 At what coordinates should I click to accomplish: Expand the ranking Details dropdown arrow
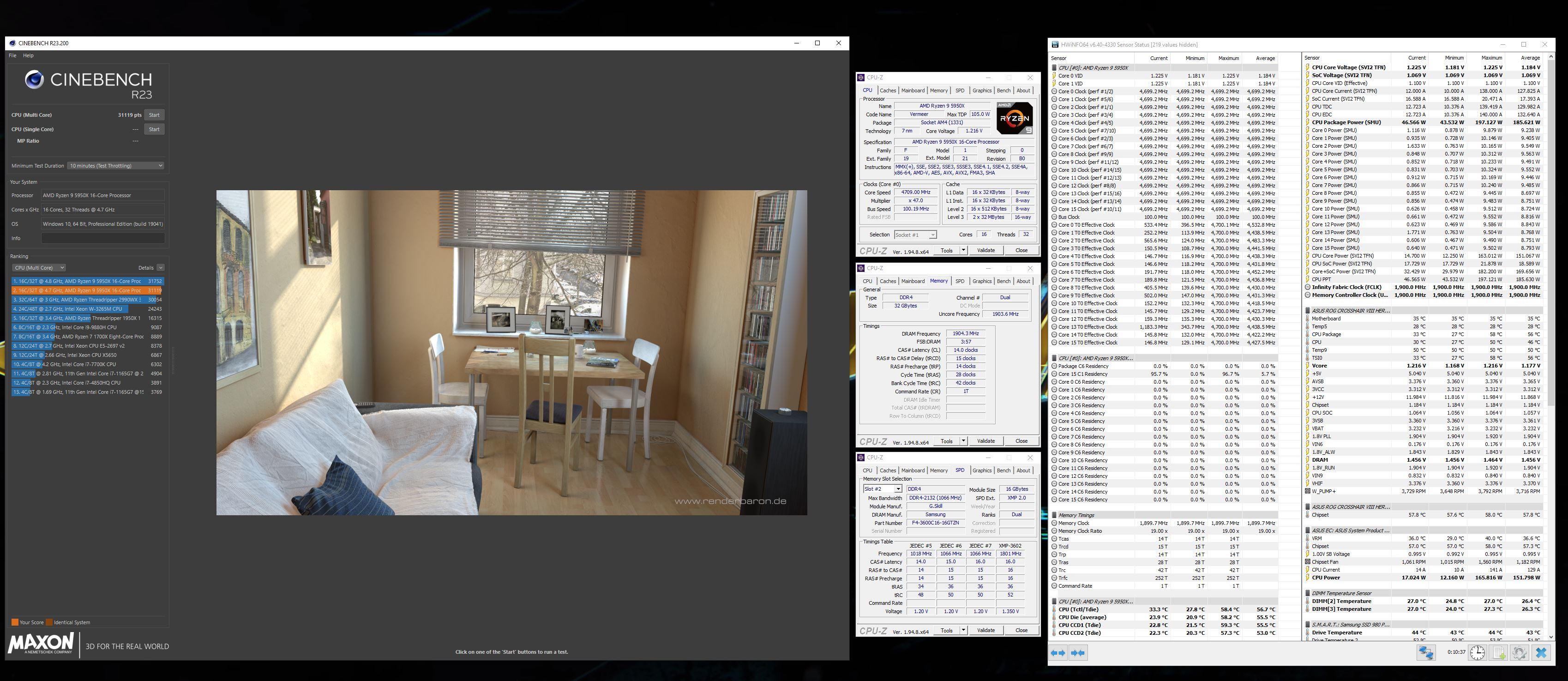(160, 268)
